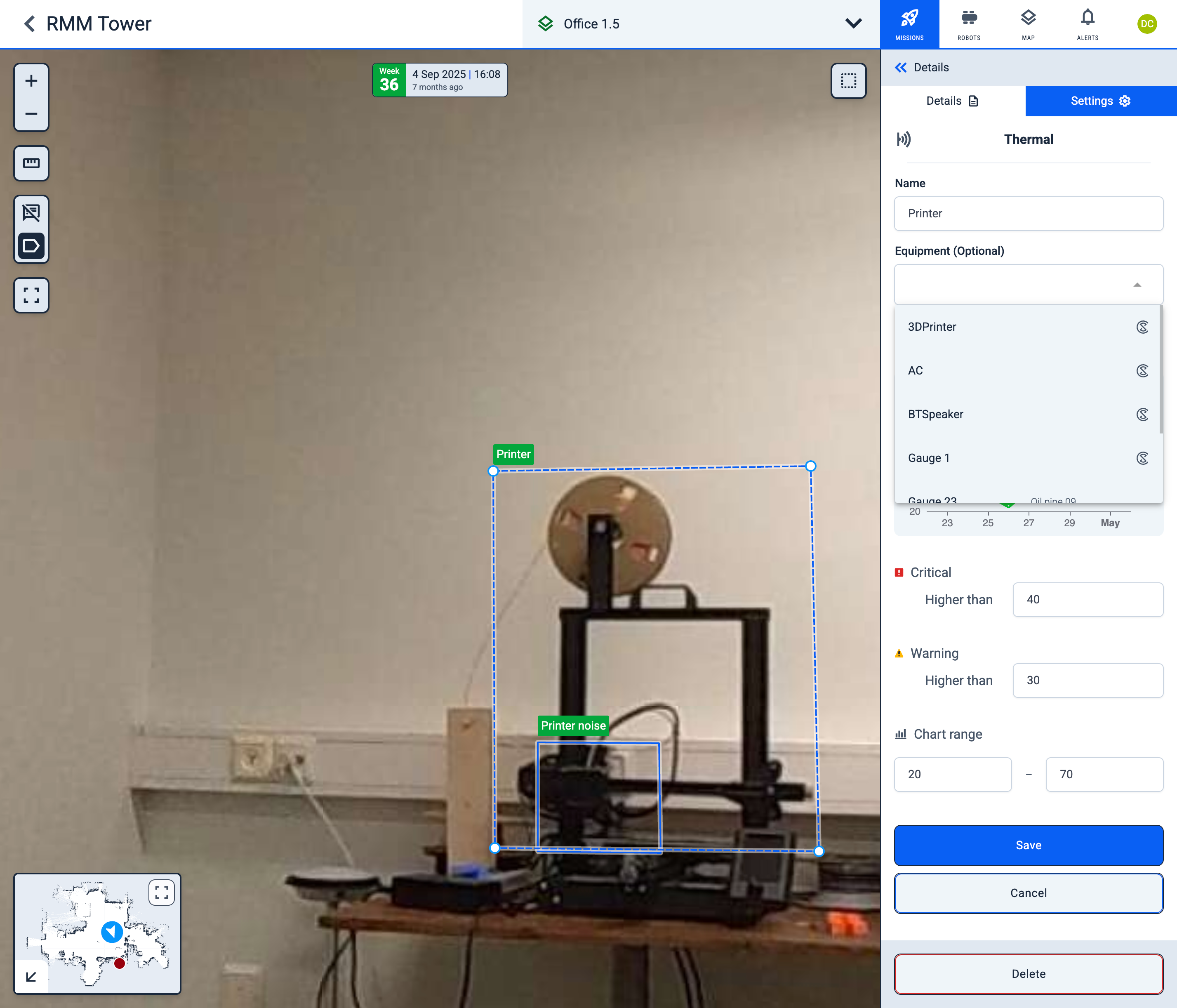Open the Missions tab
The image size is (1177, 1008).
click(x=909, y=24)
